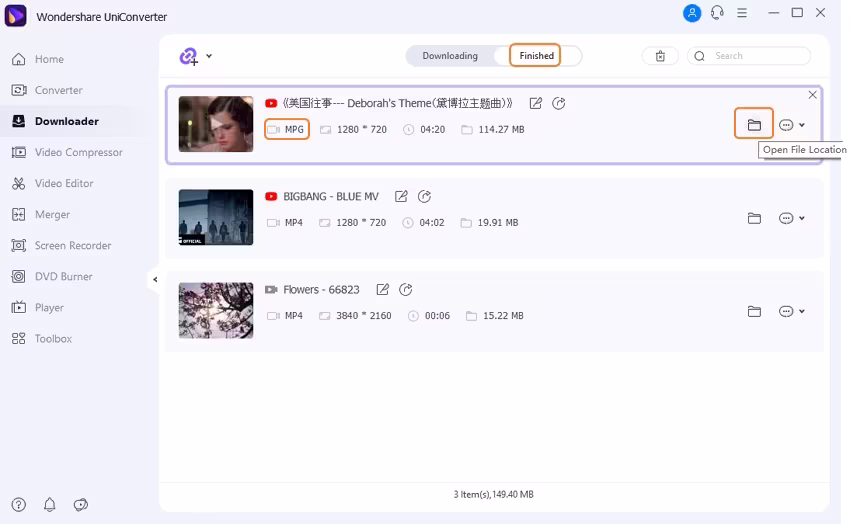Image resolution: width=850 pixels, height=524 pixels.
Task: Open the BIGBANG - BLUE MV thumbnail
Action: pos(216,217)
